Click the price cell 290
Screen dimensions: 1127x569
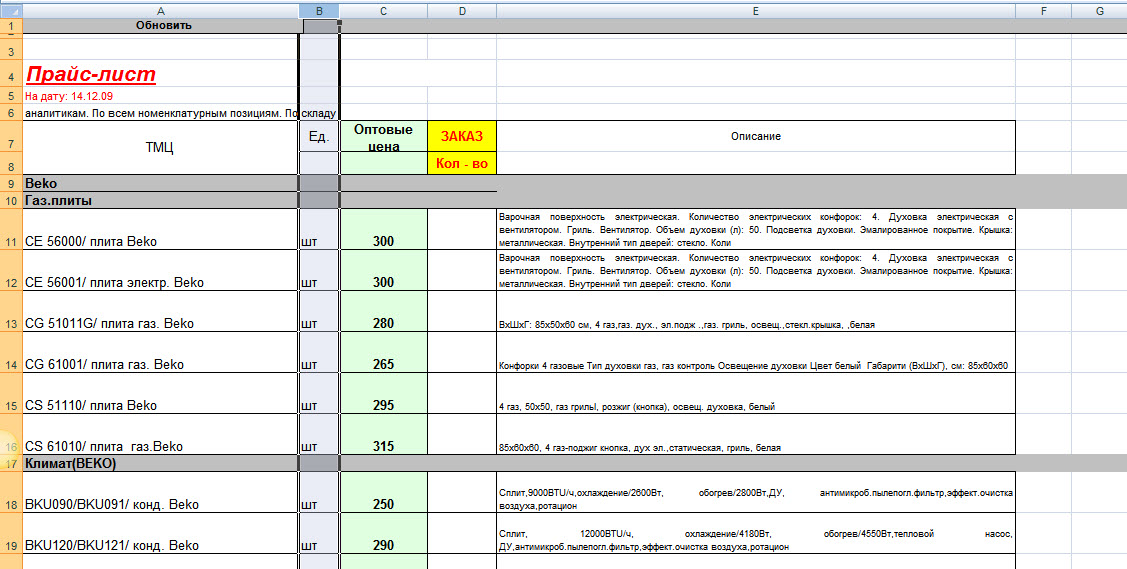383,533
